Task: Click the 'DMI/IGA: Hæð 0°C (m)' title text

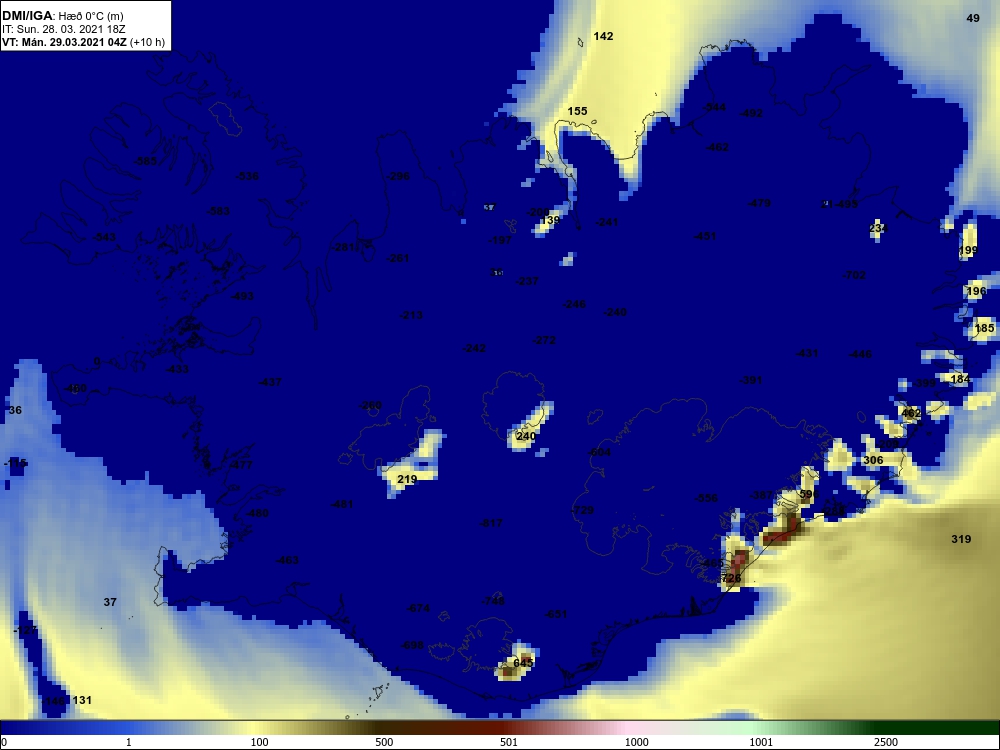Action: [x=62, y=17]
